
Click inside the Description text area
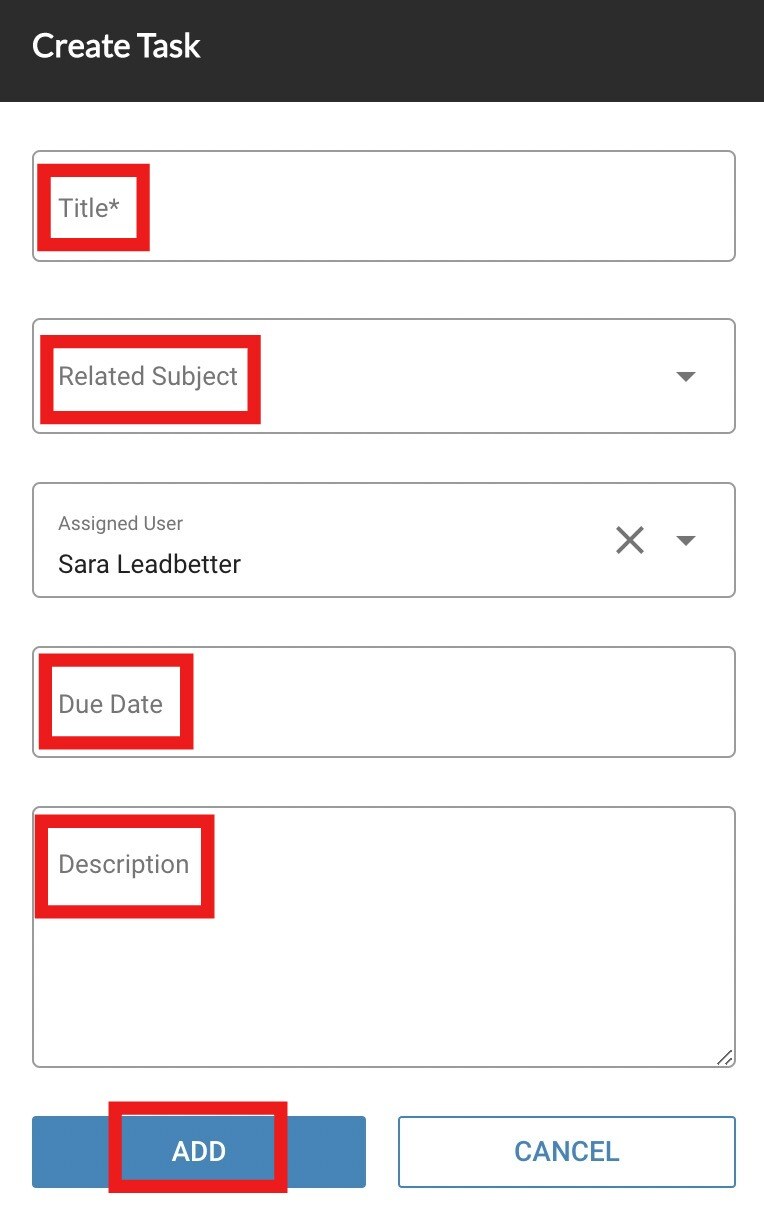(384, 937)
